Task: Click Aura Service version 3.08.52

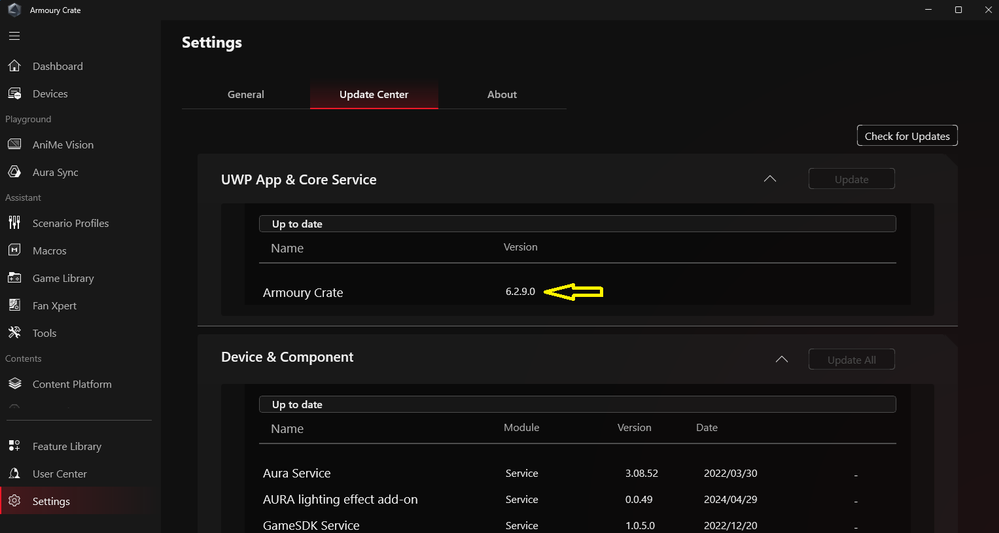Action: tap(642, 473)
